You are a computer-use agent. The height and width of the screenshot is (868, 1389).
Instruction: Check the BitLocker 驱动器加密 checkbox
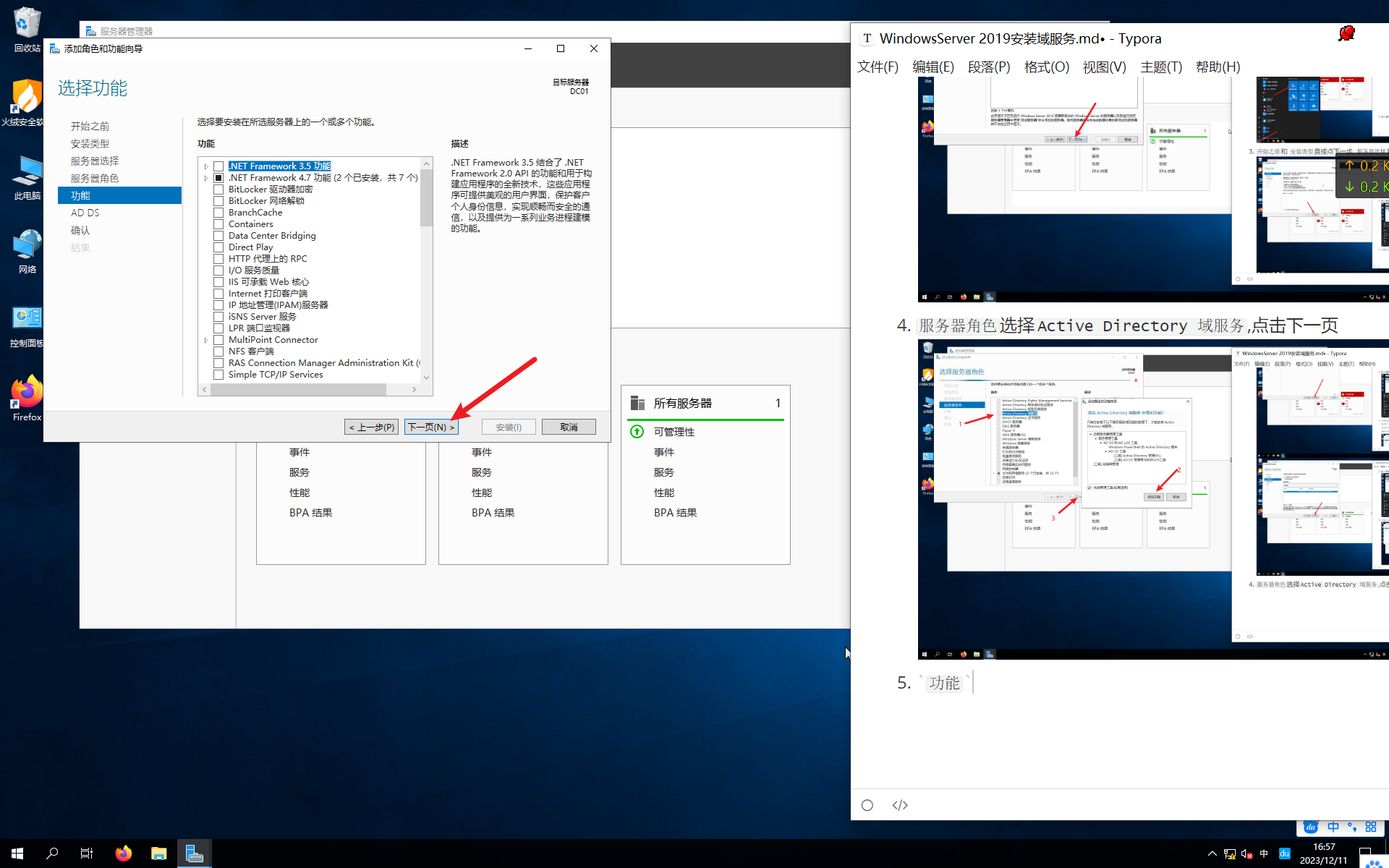(x=218, y=190)
